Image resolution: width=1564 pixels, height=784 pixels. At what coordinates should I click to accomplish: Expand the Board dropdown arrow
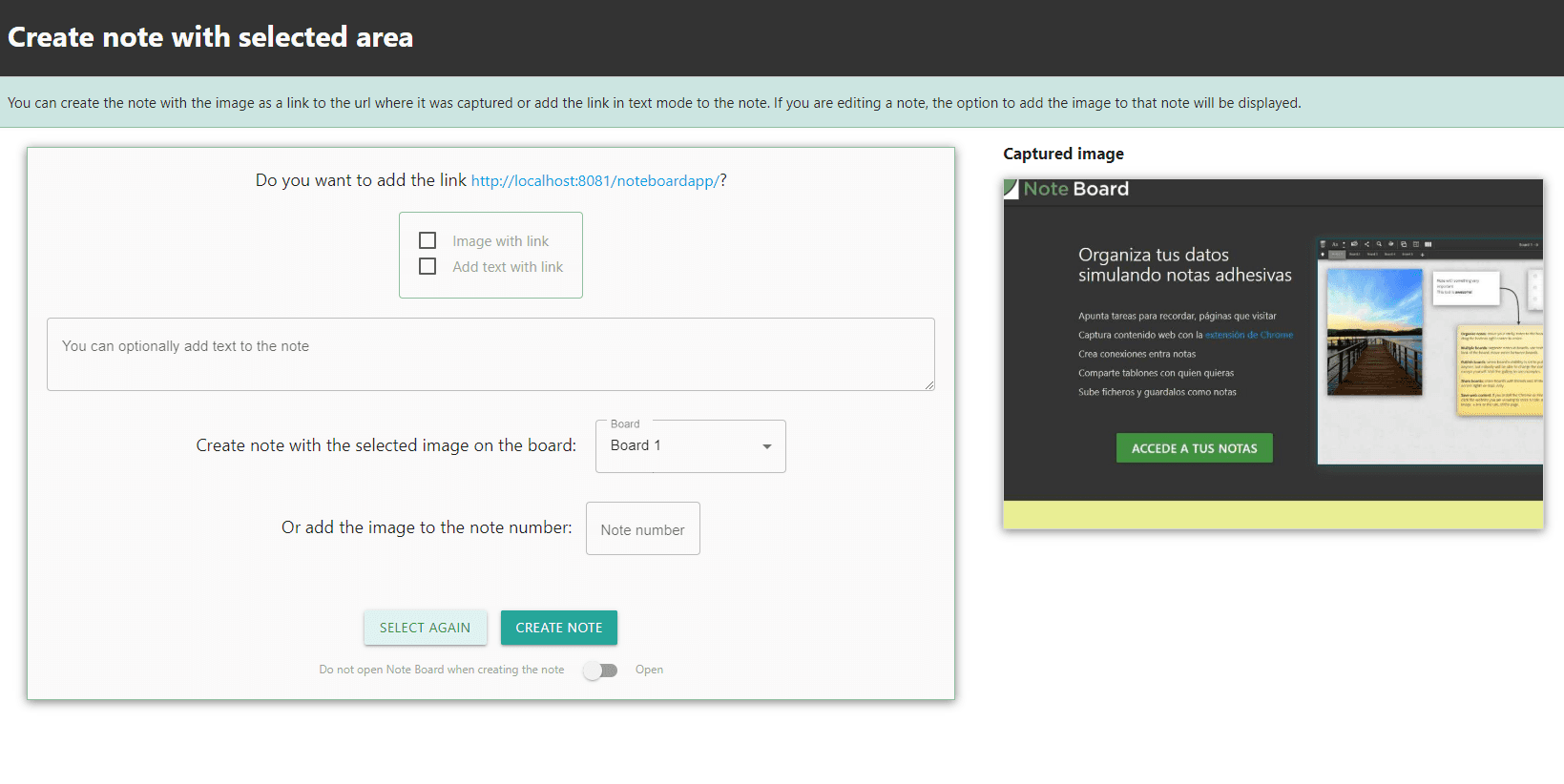pyautogui.click(x=766, y=446)
